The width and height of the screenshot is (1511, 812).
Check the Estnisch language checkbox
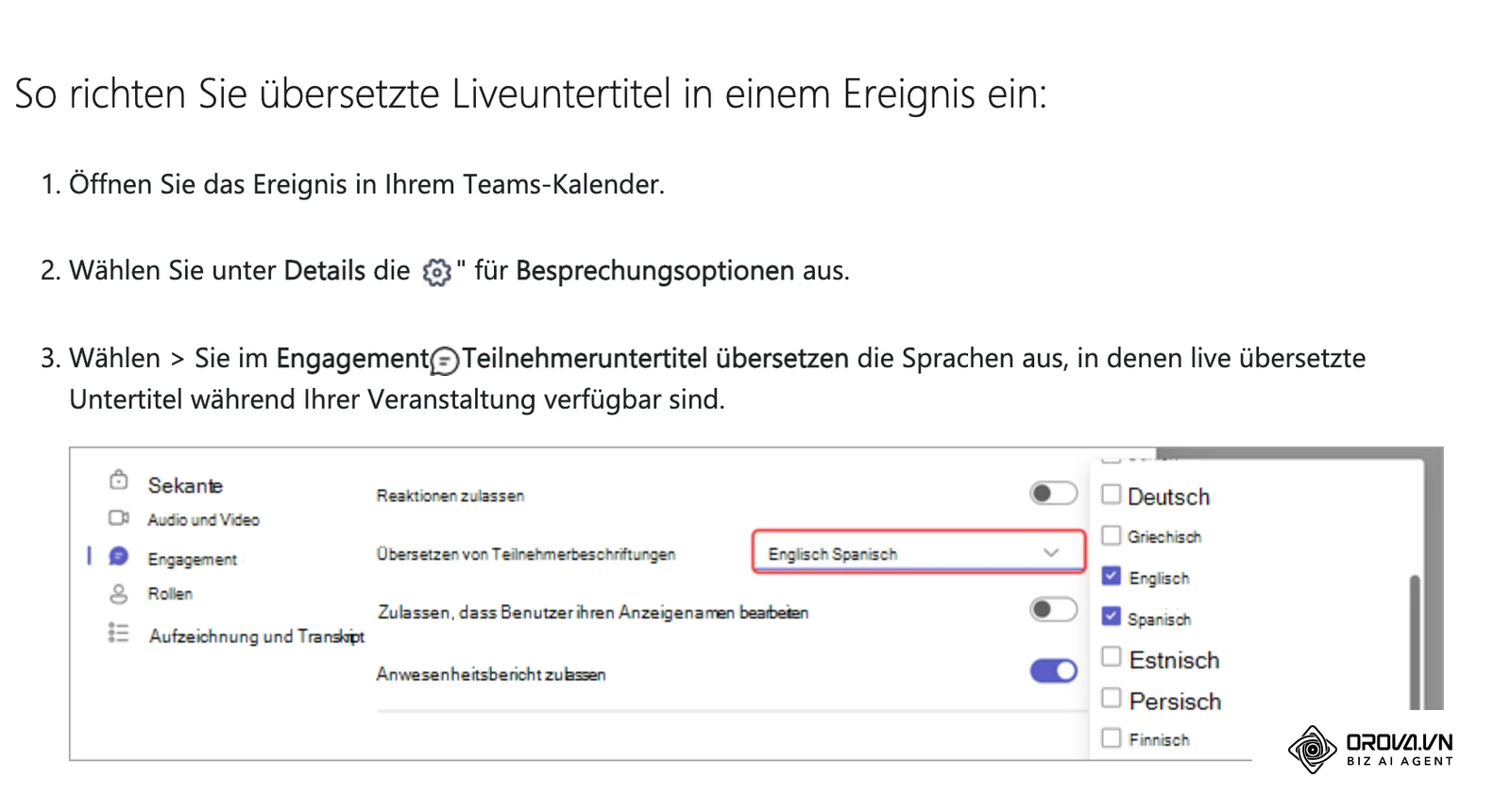(x=1112, y=656)
